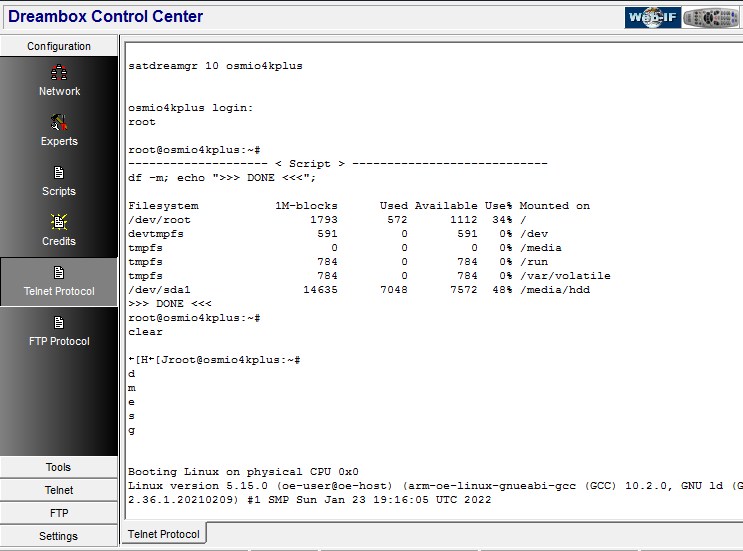Click the '/var/volatile' mount point text
The height and width of the screenshot is (551, 743).
coord(565,276)
